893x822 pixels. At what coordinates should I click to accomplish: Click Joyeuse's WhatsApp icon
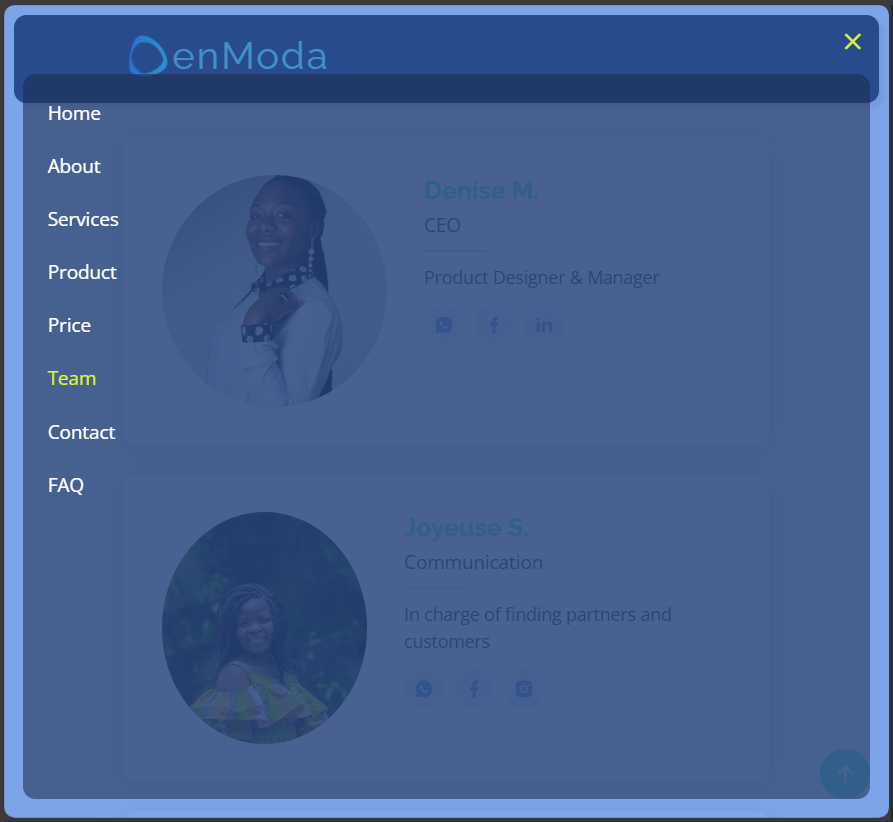coord(423,689)
